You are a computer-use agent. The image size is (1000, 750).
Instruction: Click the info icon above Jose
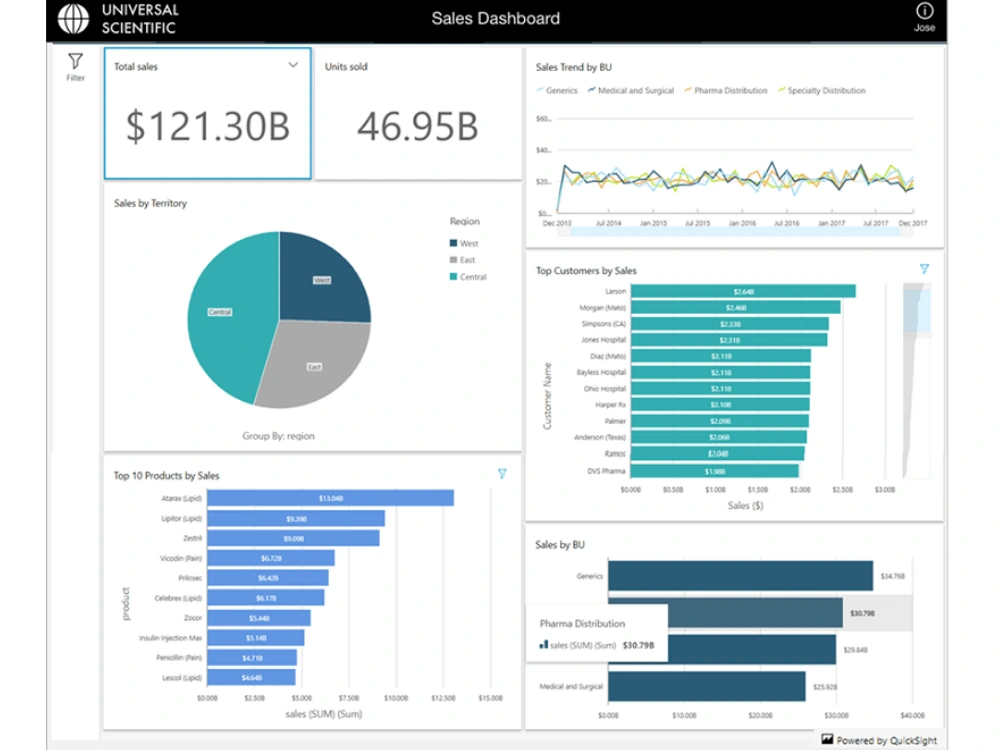tap(924, 10)
